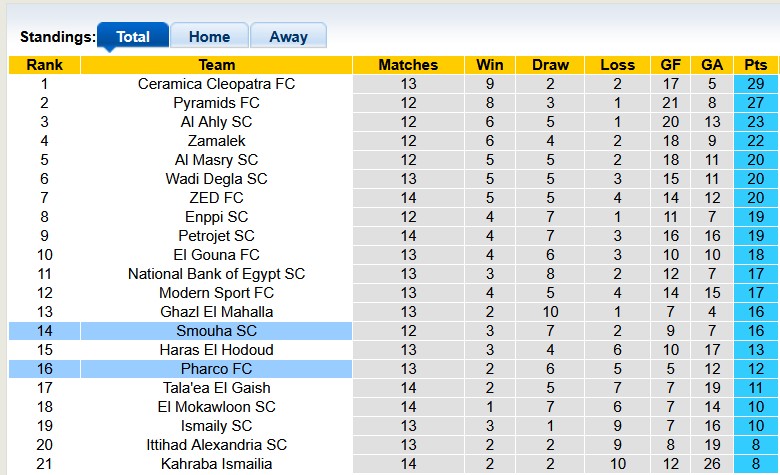Click the Matches column header
This screenshot has width=780, height=475.
[408, 65]
